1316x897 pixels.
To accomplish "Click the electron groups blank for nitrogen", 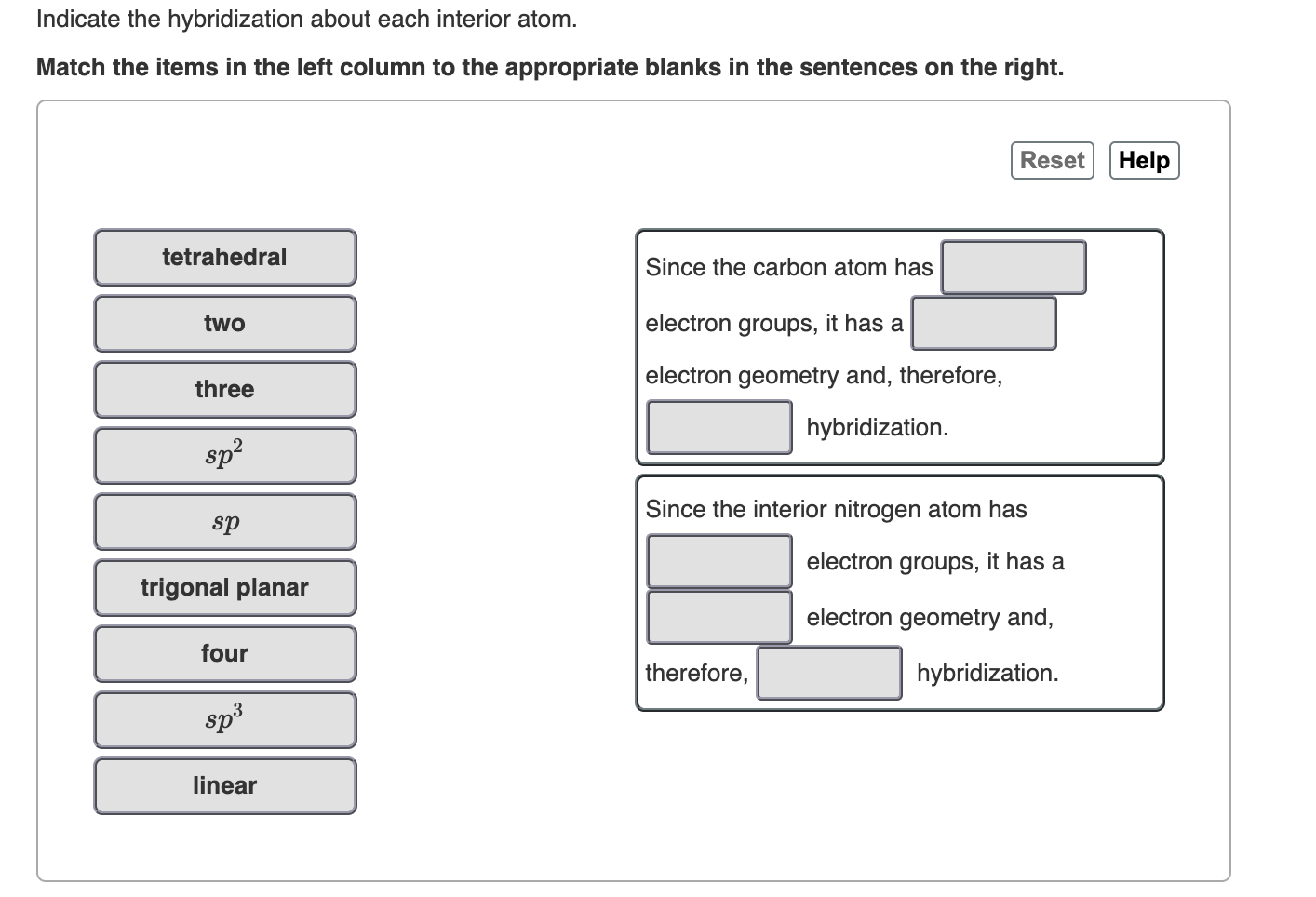I will pyautogui.click(x=718, y=560).
